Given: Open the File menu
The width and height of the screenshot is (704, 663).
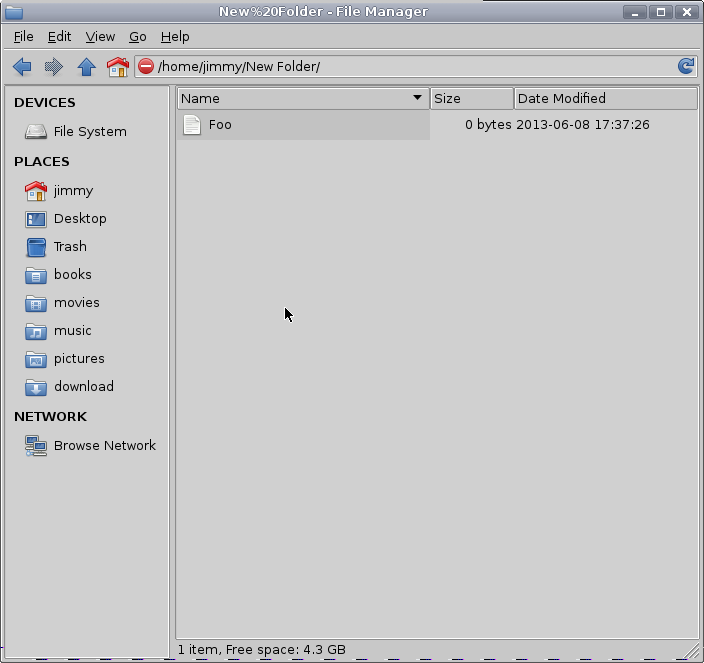Looking at the screenshot, I should (23, 36).
